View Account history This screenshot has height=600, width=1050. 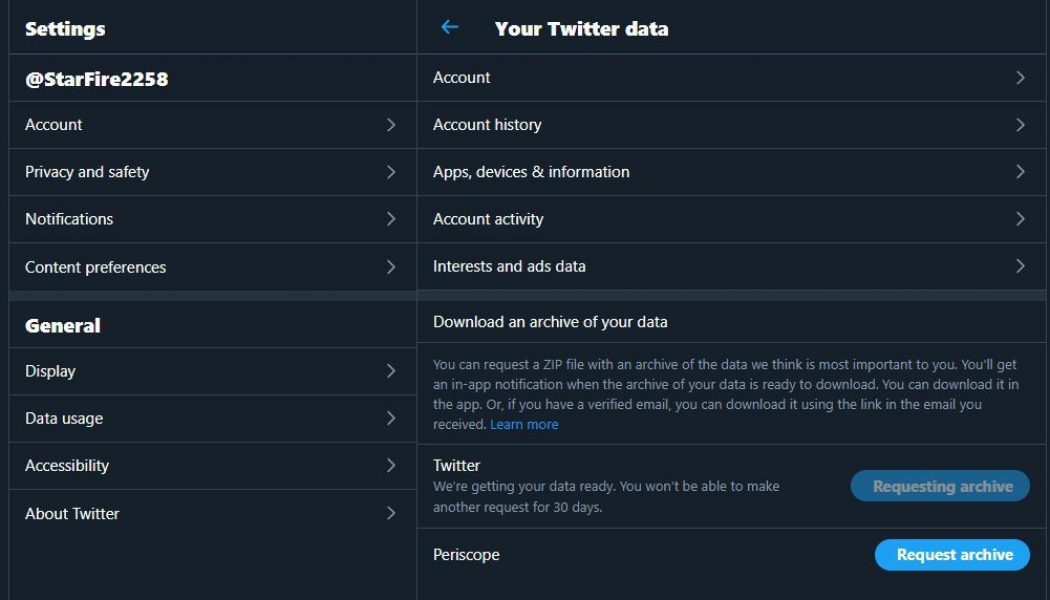[486, 124]
